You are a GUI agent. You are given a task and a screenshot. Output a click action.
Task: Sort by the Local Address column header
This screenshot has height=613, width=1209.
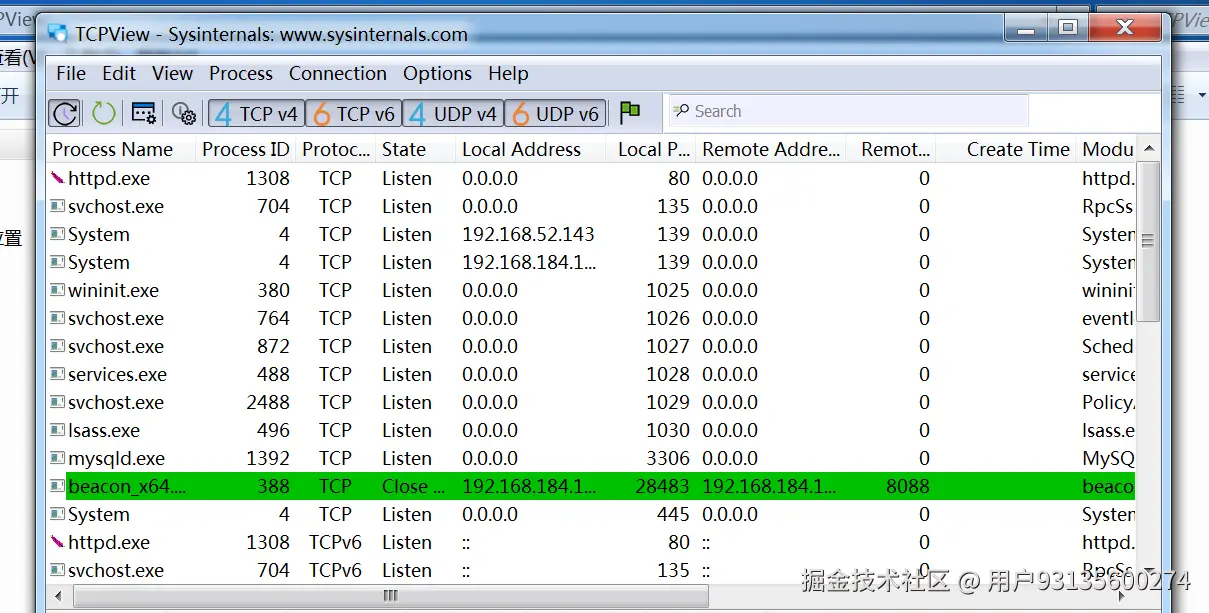[x=521, y=149]
